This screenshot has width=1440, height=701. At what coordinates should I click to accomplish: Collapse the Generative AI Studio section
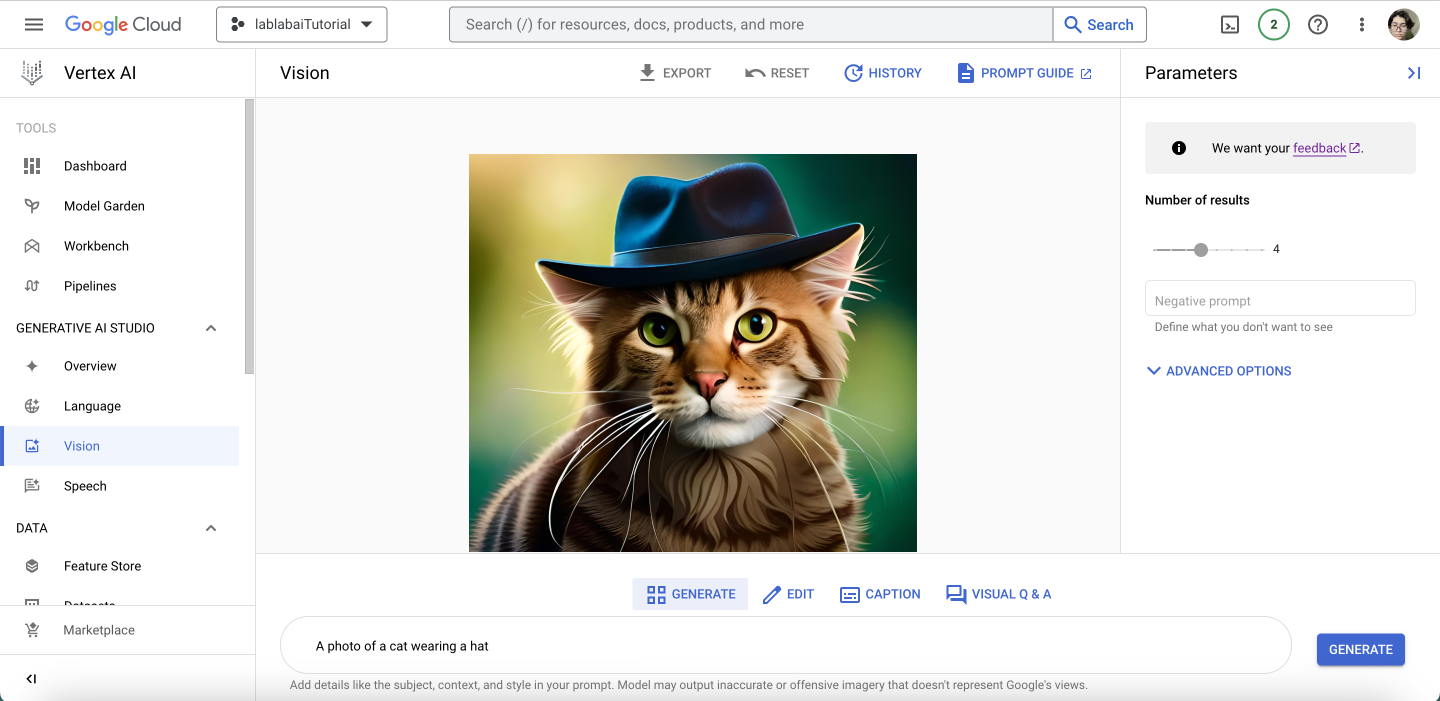(x=211, y=328)
